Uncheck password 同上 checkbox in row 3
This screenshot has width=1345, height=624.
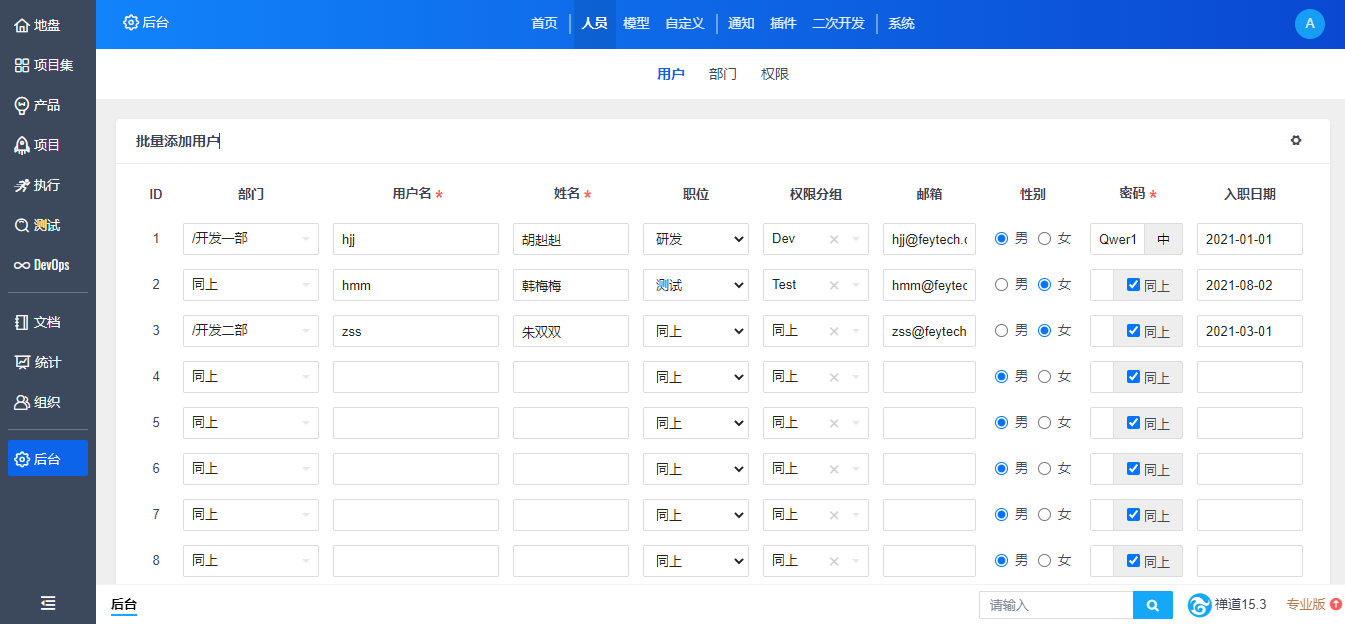(x=1133, y=330)
